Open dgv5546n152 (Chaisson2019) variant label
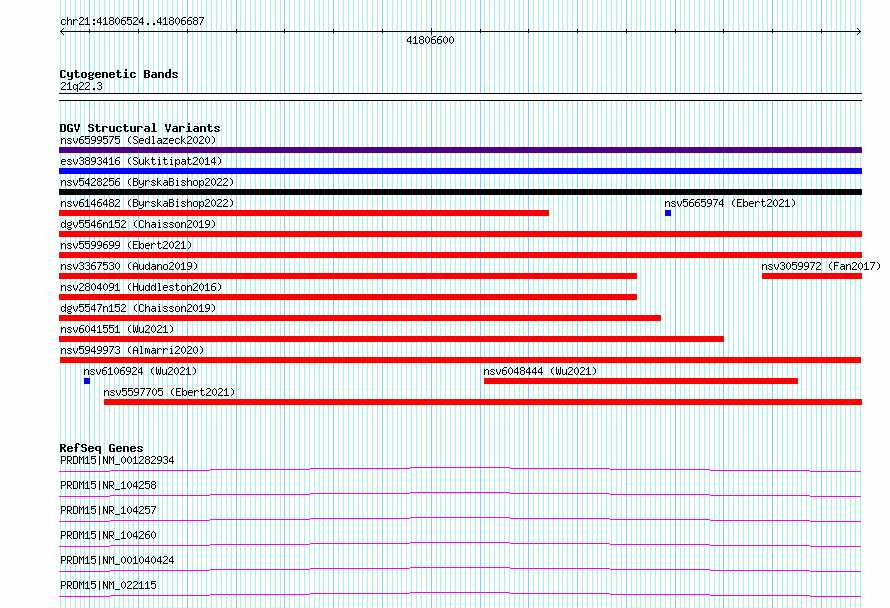The height and width of the screenshot is (608, 890). pyautogui.click(x=138, y=224)
